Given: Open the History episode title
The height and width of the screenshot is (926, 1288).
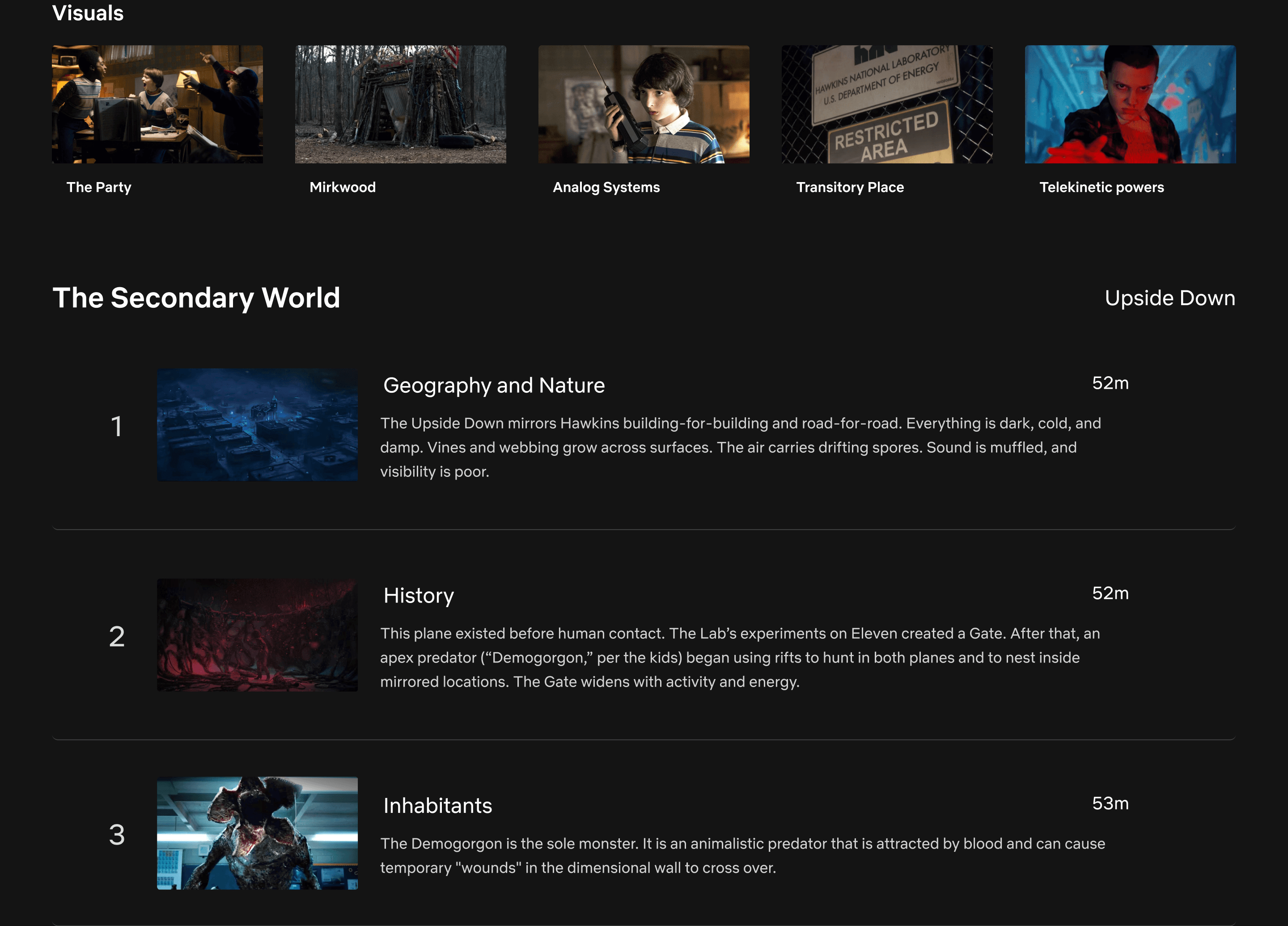Looking at the screenshot, I should pos(419,596).
